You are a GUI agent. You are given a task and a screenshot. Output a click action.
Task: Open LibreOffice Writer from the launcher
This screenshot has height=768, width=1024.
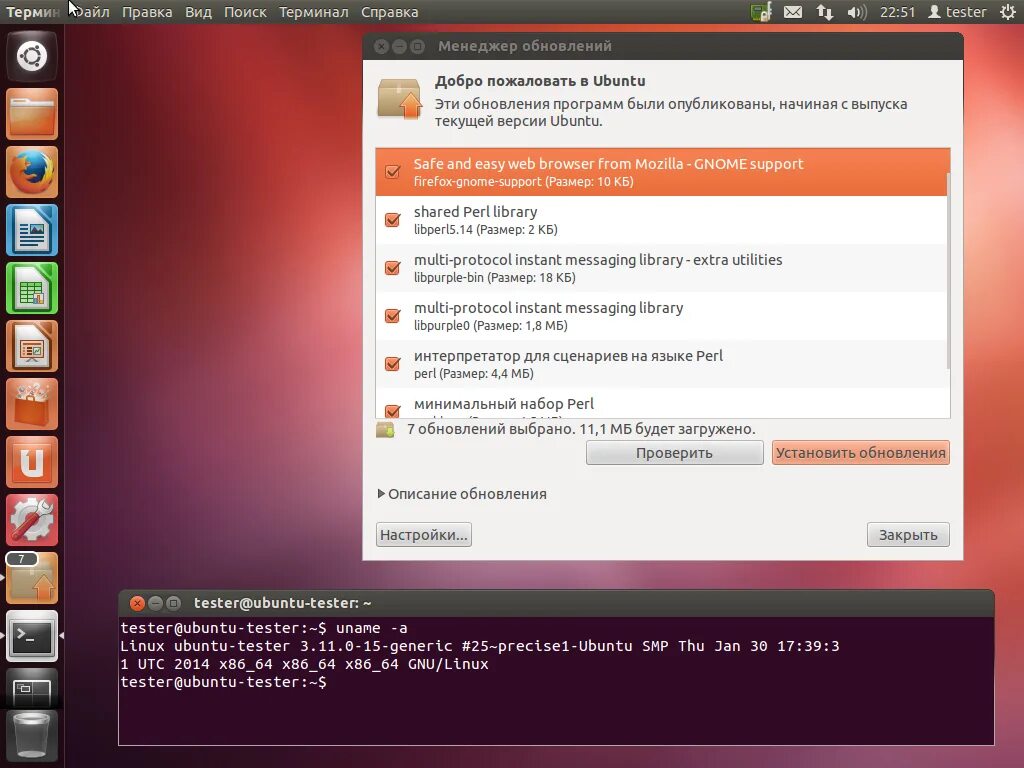[32, 230]
